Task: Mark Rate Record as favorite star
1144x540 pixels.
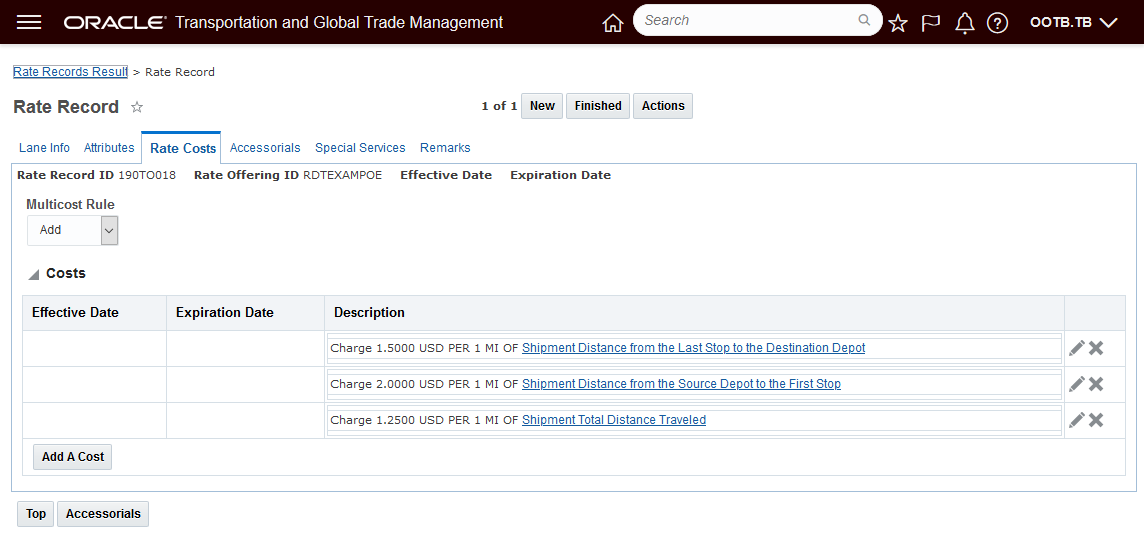Action: [x=137, y=107]
